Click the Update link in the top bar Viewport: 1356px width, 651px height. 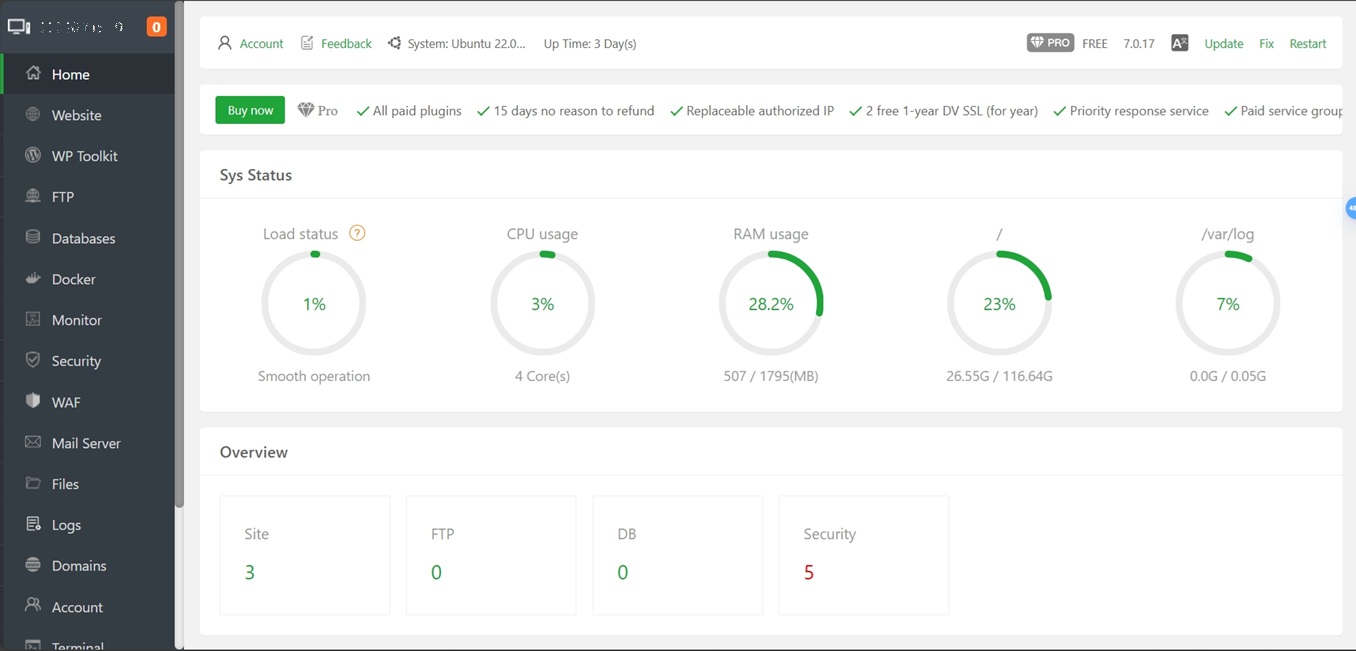point(1223,43)
